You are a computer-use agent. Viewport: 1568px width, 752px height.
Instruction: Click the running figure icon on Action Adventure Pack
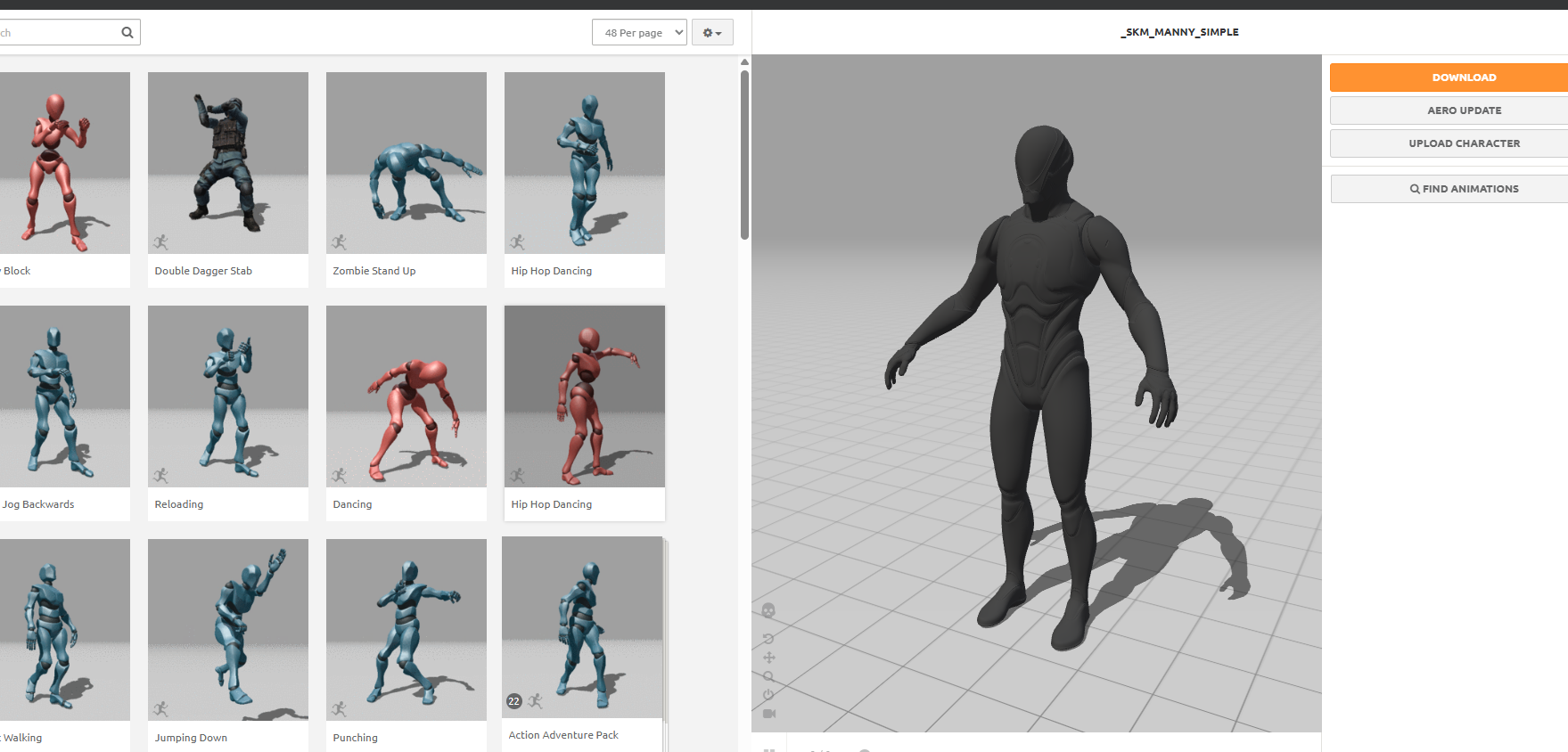[535, 701]
